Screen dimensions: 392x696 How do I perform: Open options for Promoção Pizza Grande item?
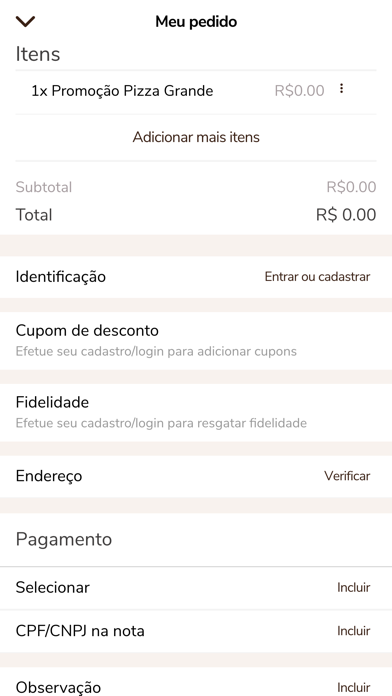(341, 89)
